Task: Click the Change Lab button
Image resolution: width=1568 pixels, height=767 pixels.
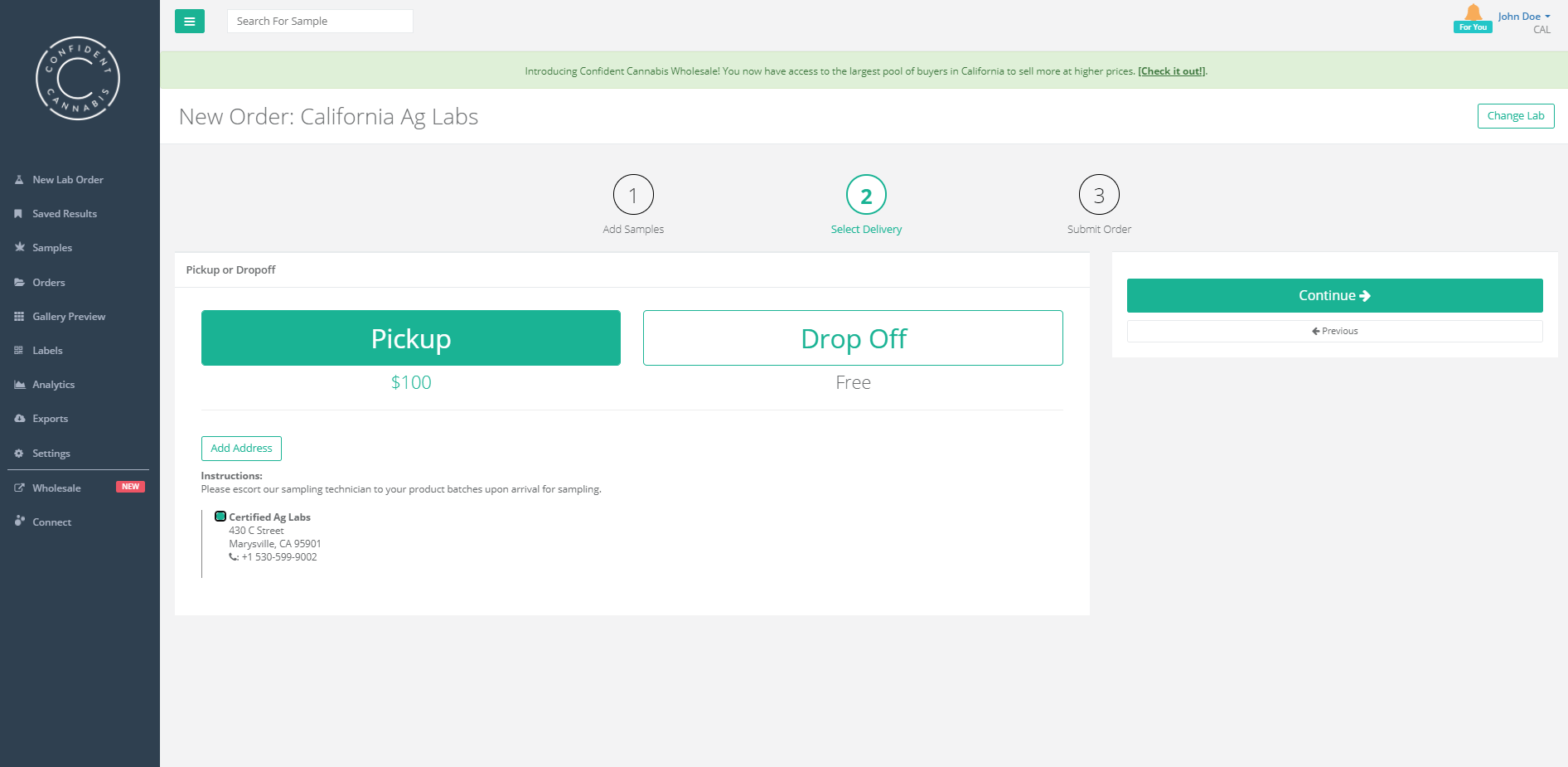Action: (1516, 116)
